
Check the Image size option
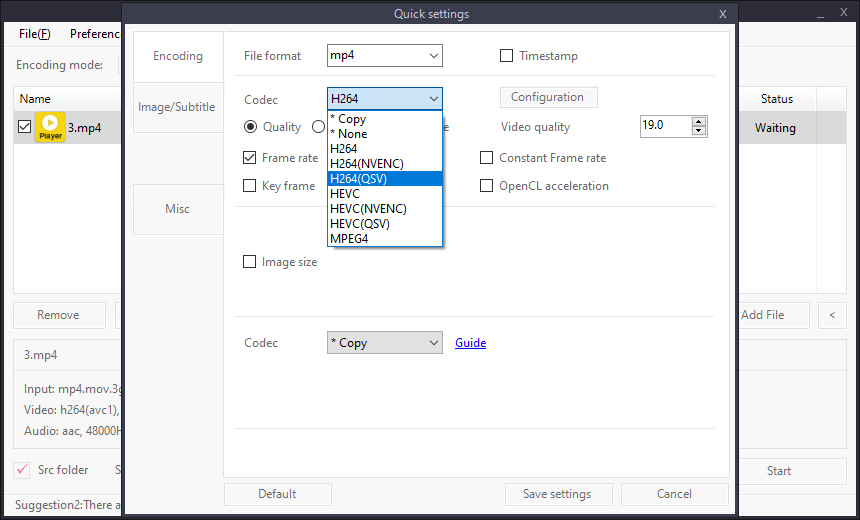point(250,262)
